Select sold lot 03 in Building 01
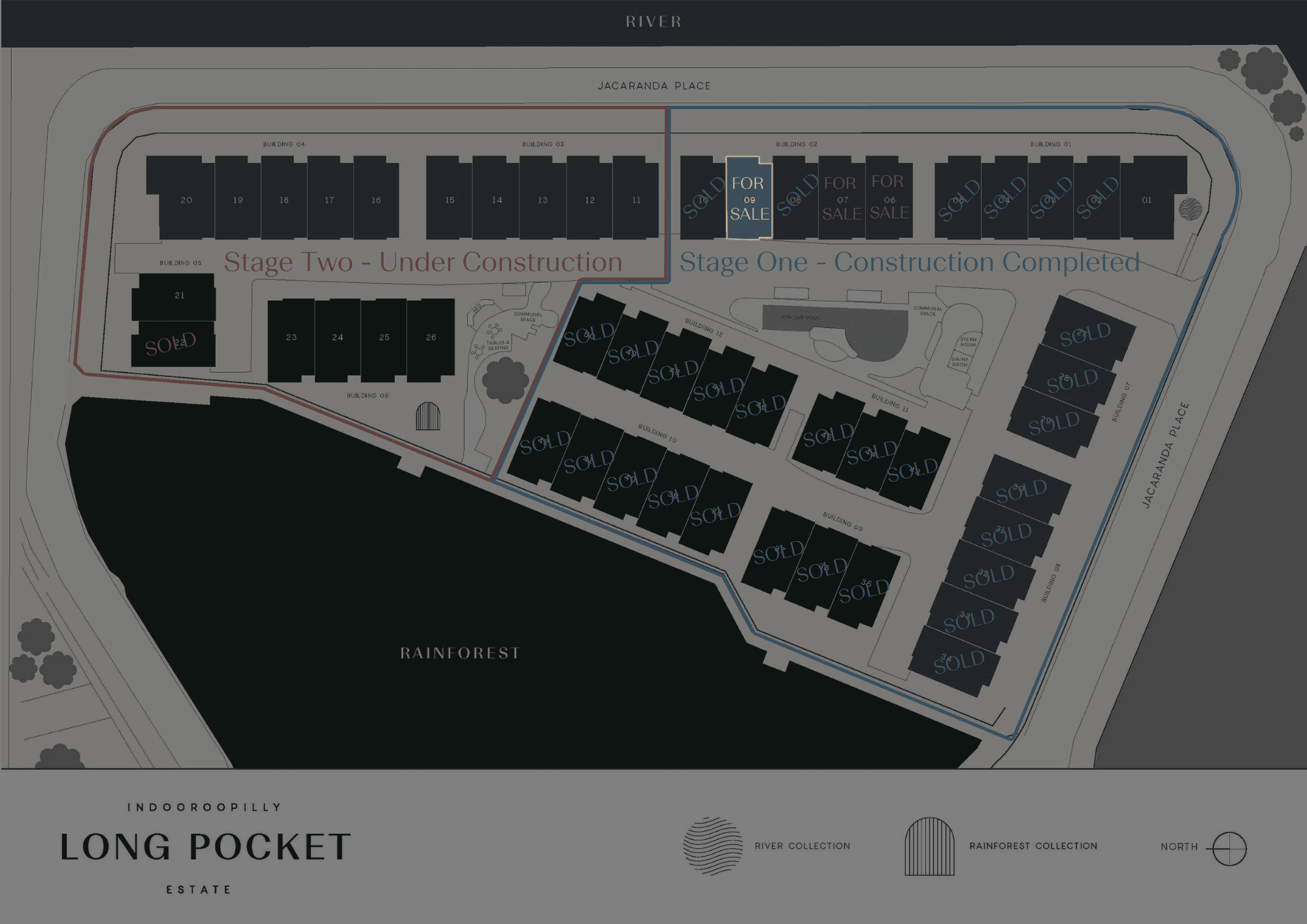1307x924 pixels. [x=1051, y=198]
